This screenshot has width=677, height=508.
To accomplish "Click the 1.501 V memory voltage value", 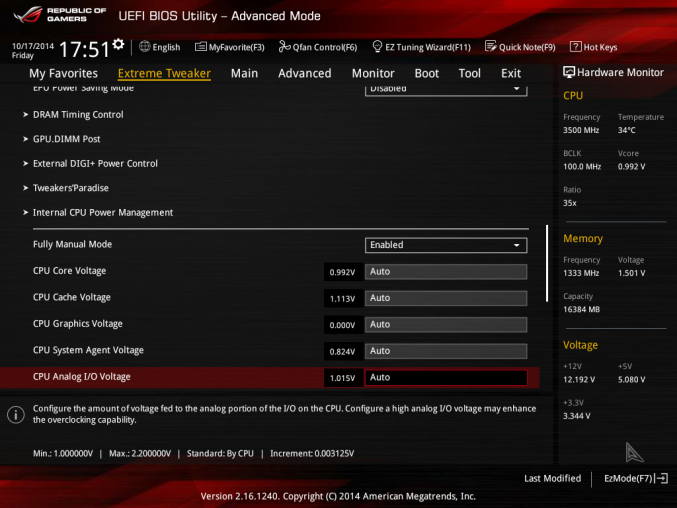I will [632, 273].
